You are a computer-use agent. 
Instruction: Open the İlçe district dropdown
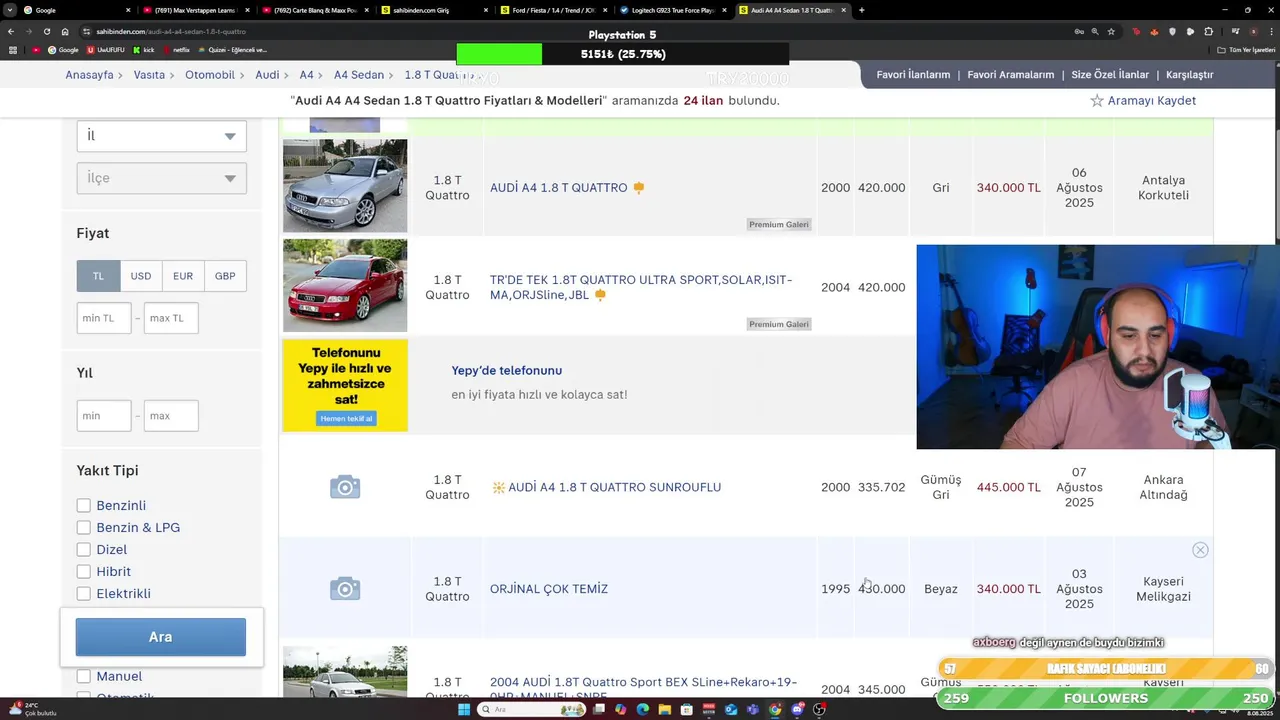point(161,178)
